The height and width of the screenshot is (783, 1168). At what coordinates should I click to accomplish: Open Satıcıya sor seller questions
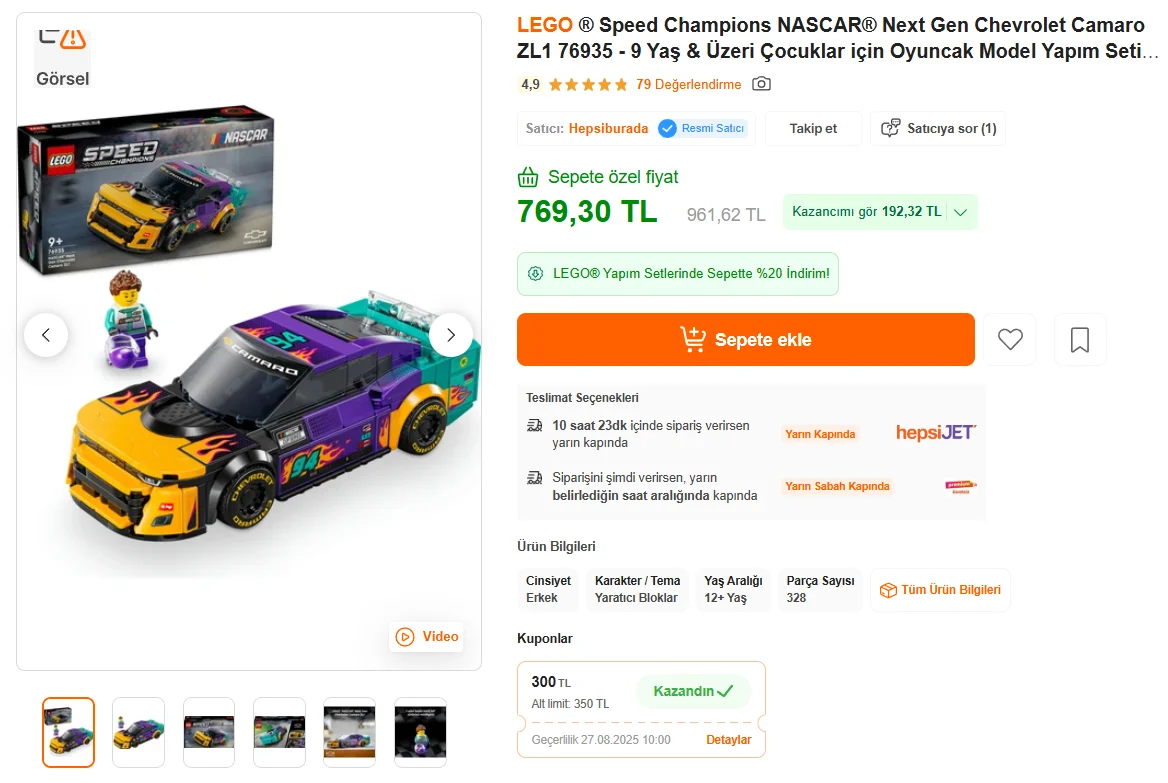pyautogui.click(x=938, y=128)
